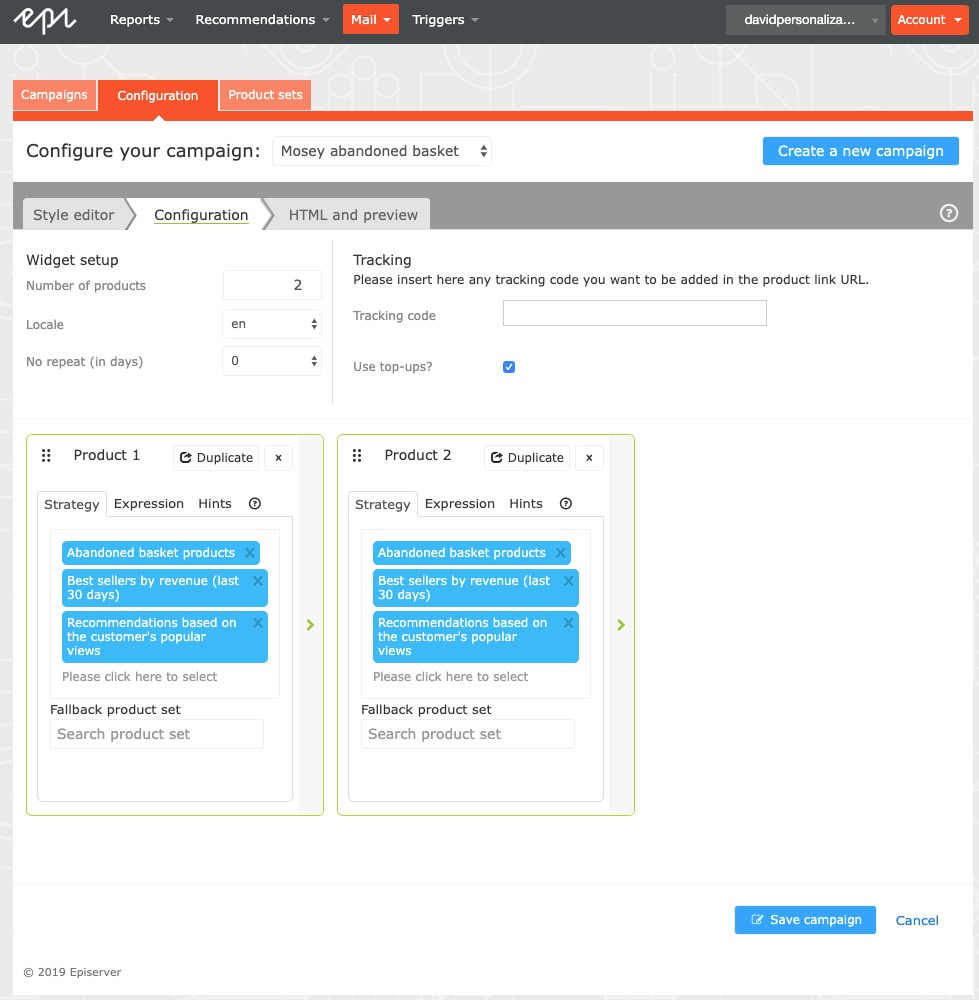The width and height of the screenshot is (979, 1000).
Task: Toggle the Use top-ups checkbox
Action: pyautogui.click(x=509, y=367)
